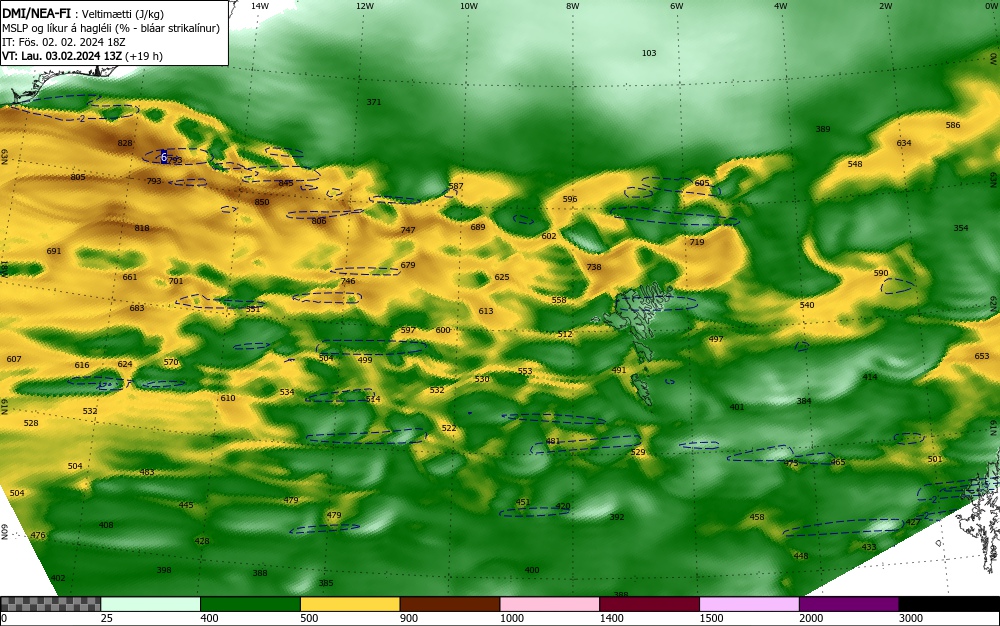Click the maroon 1400–1500 legend swatch
This screenshot has height=626, width=1000.
649,604
